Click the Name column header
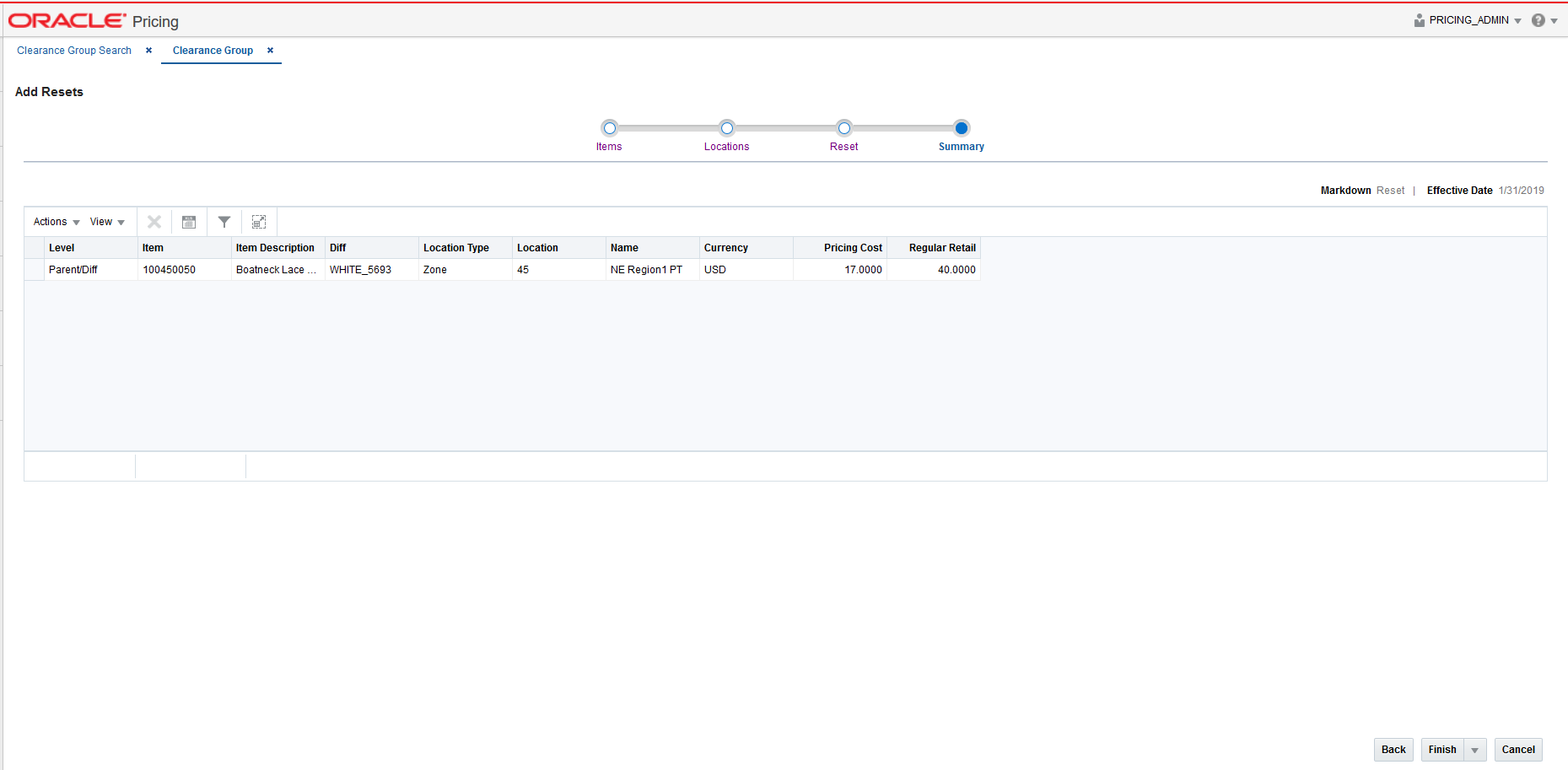The image size is (1568, 770). pos(653,248)
